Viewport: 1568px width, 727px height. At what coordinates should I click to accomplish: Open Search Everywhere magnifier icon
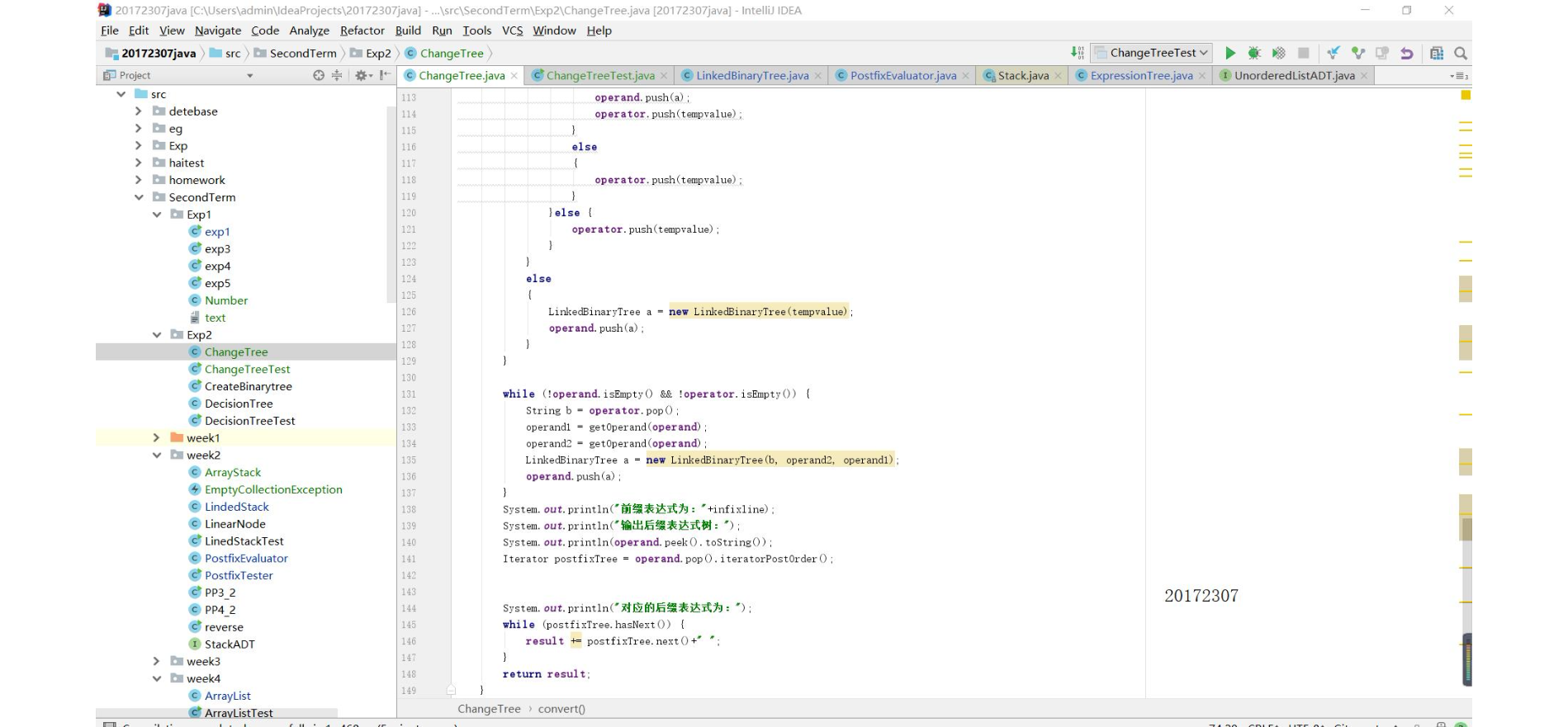pos(1460,53)
